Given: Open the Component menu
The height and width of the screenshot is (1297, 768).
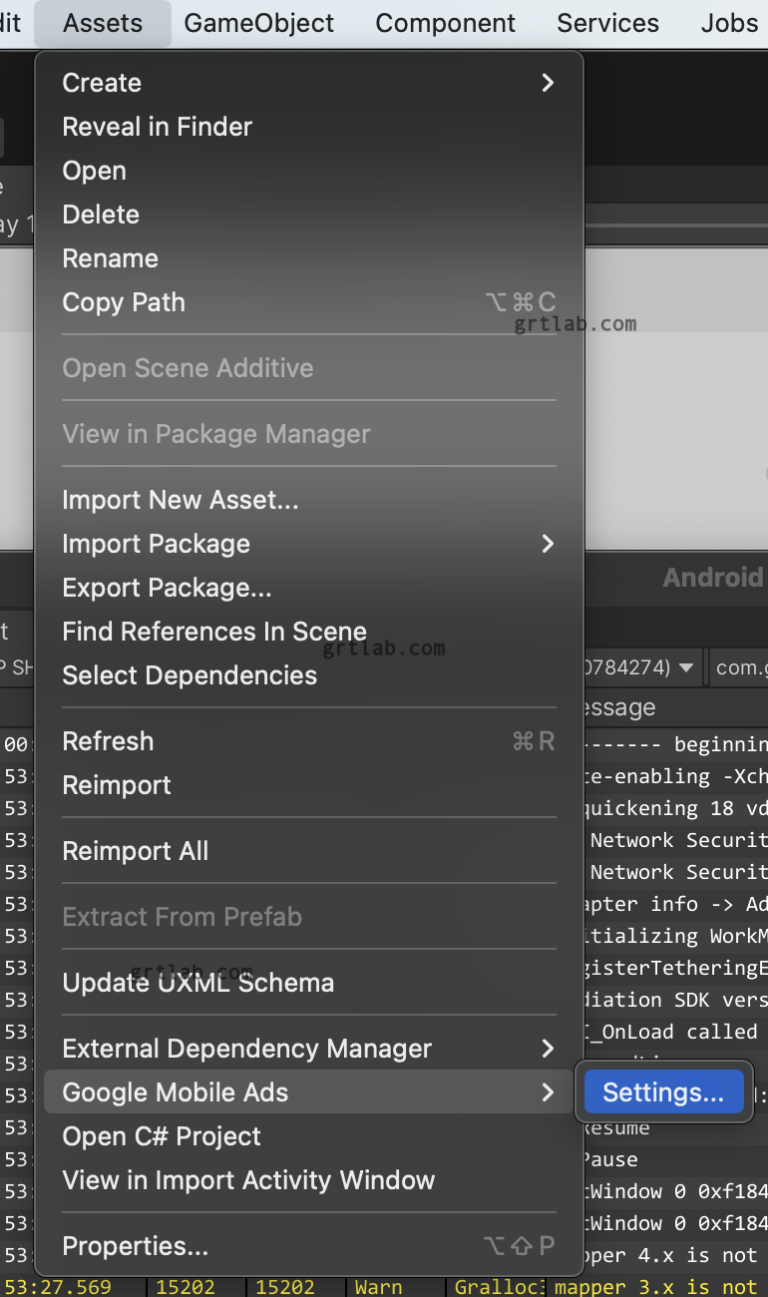Looking at the screenshot, I should (445, 23).
